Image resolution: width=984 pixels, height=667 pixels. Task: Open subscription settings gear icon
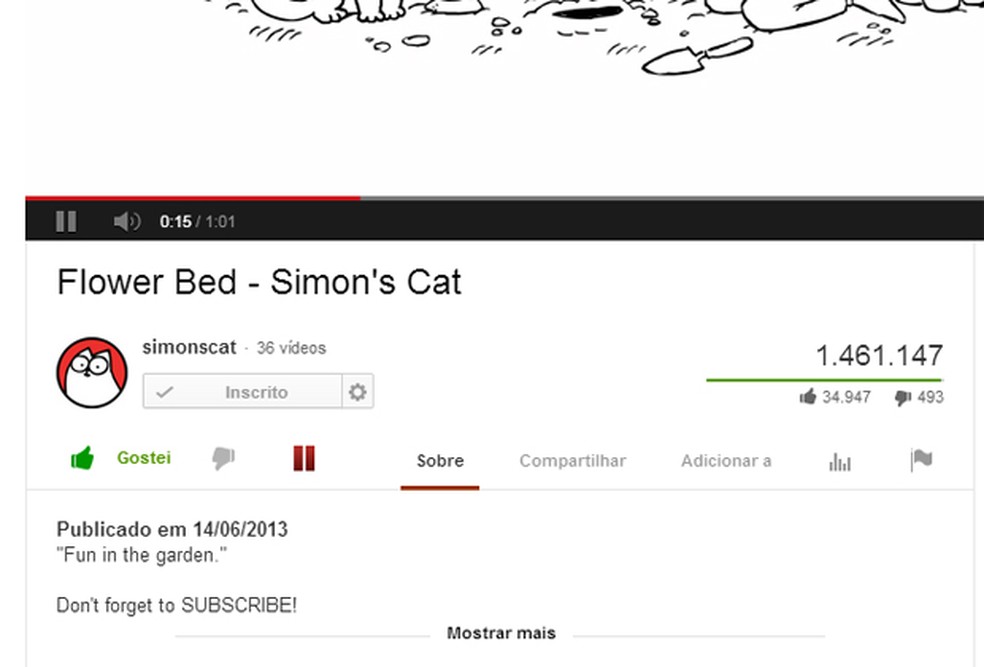[x=358, y=392]
